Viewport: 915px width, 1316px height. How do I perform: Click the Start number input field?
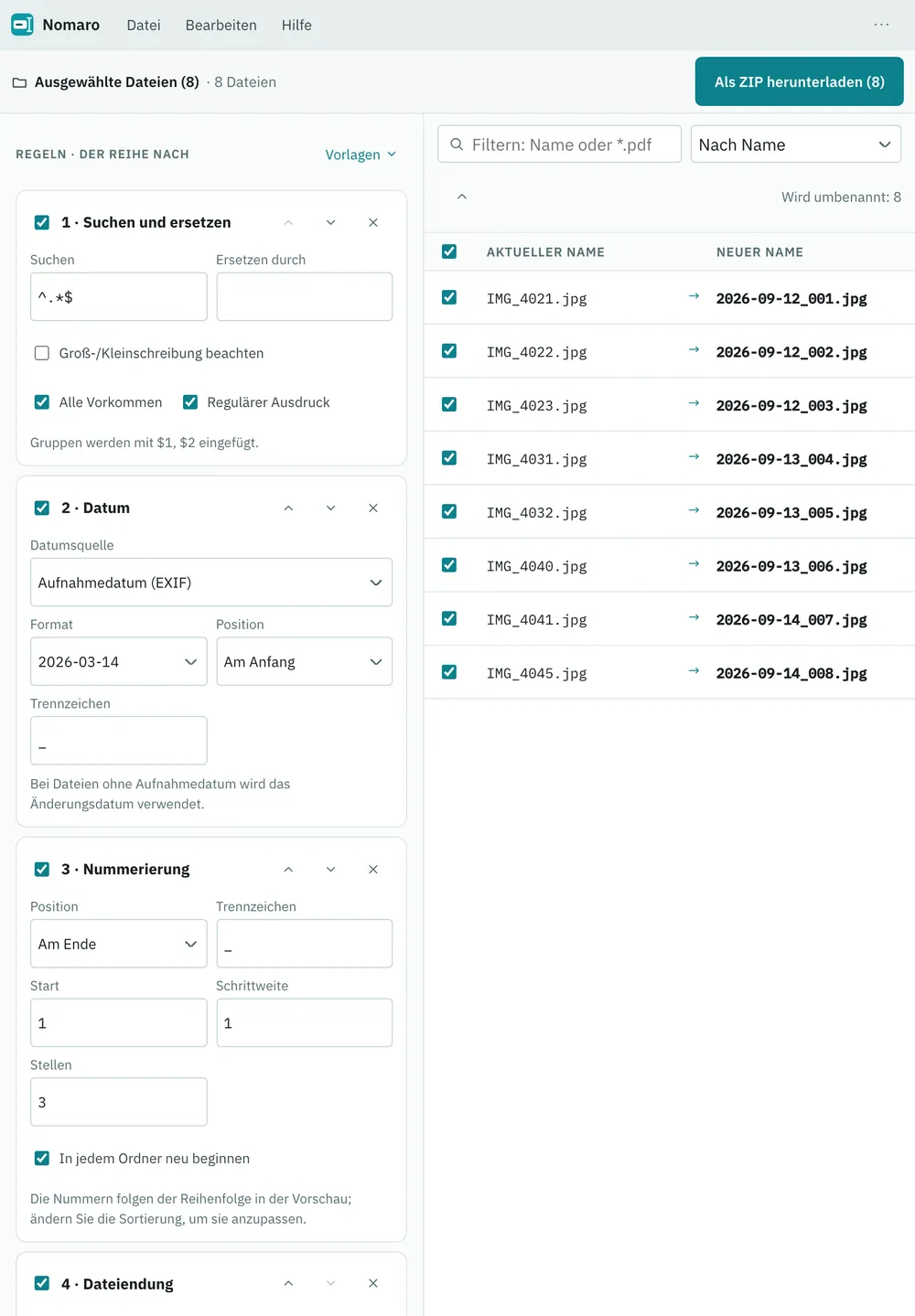pos(119,1022)
